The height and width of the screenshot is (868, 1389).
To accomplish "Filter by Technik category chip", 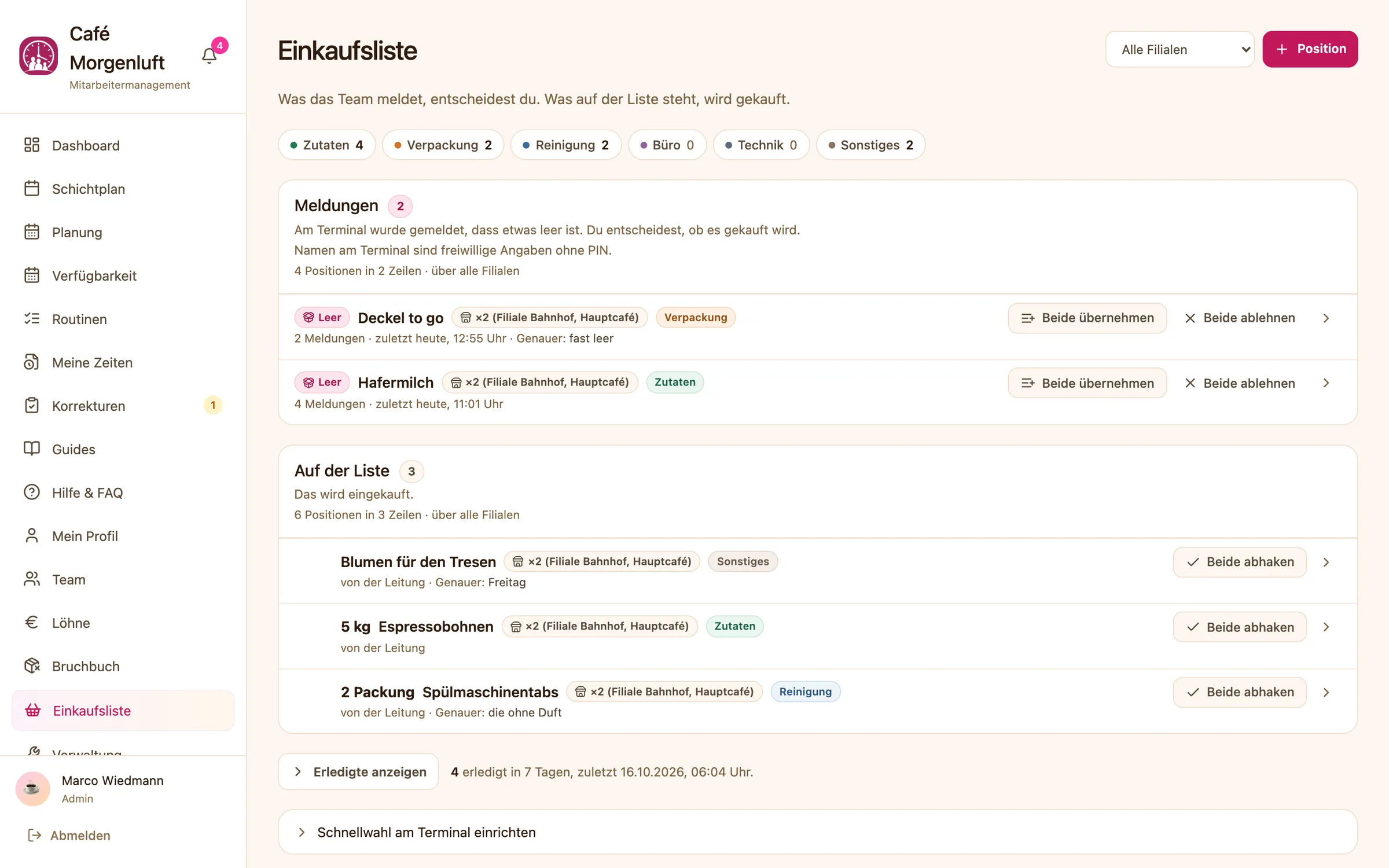I will pyautogui.click(x=761, y=145).
